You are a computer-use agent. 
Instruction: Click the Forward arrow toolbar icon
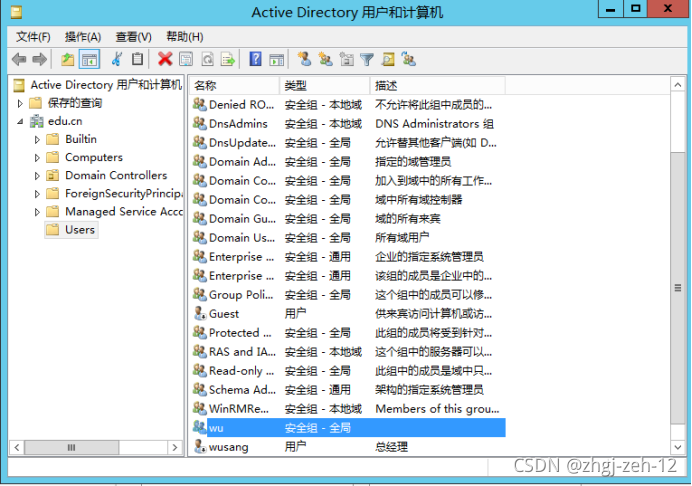(40, 59)
